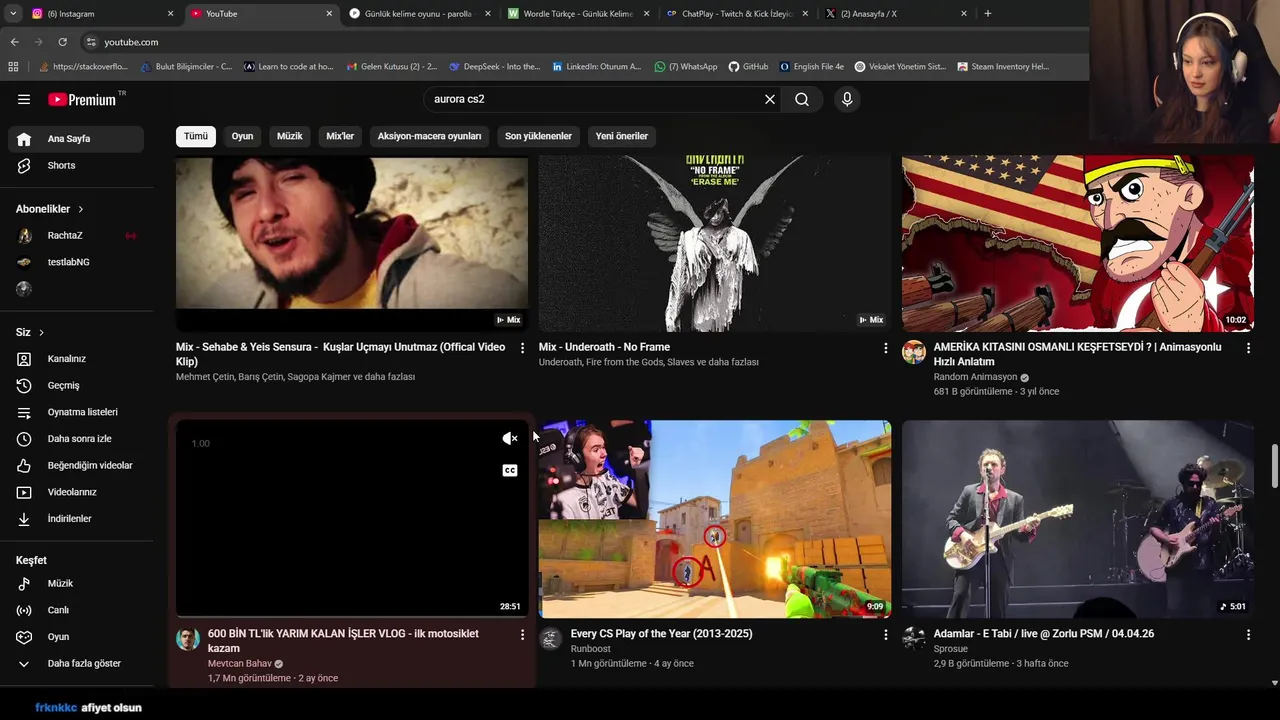The height and width of the screenshot is (720, 1280).
Task: Click the page vertical scrollbar thumb
Action: click(1274, 464)
